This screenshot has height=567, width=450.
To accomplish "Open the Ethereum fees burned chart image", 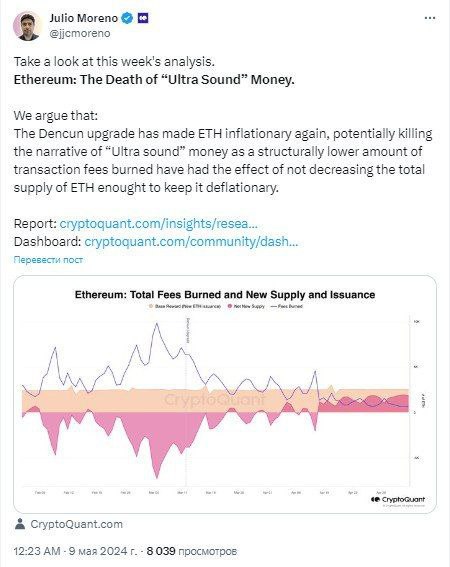I will [225, 394].
